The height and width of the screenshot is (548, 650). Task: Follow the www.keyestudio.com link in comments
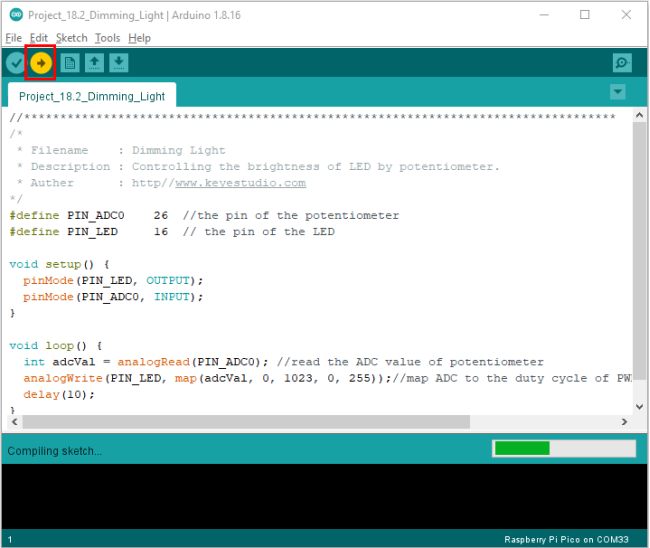pos(240,183)
